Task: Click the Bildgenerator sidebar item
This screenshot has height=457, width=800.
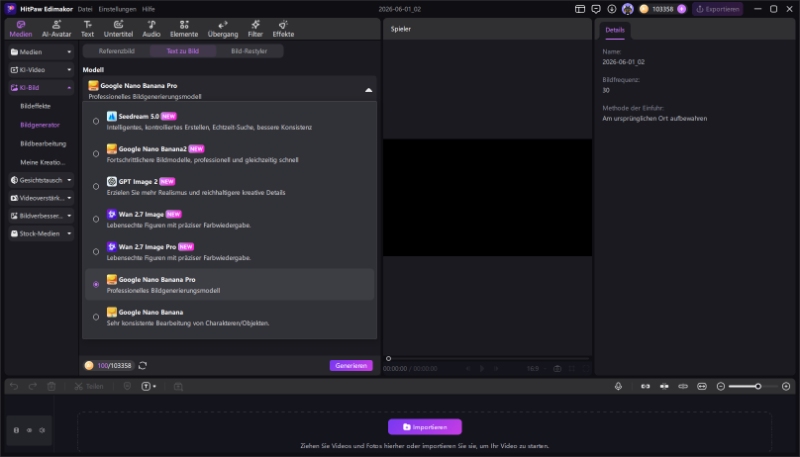Action: click(x=40, y=125)
